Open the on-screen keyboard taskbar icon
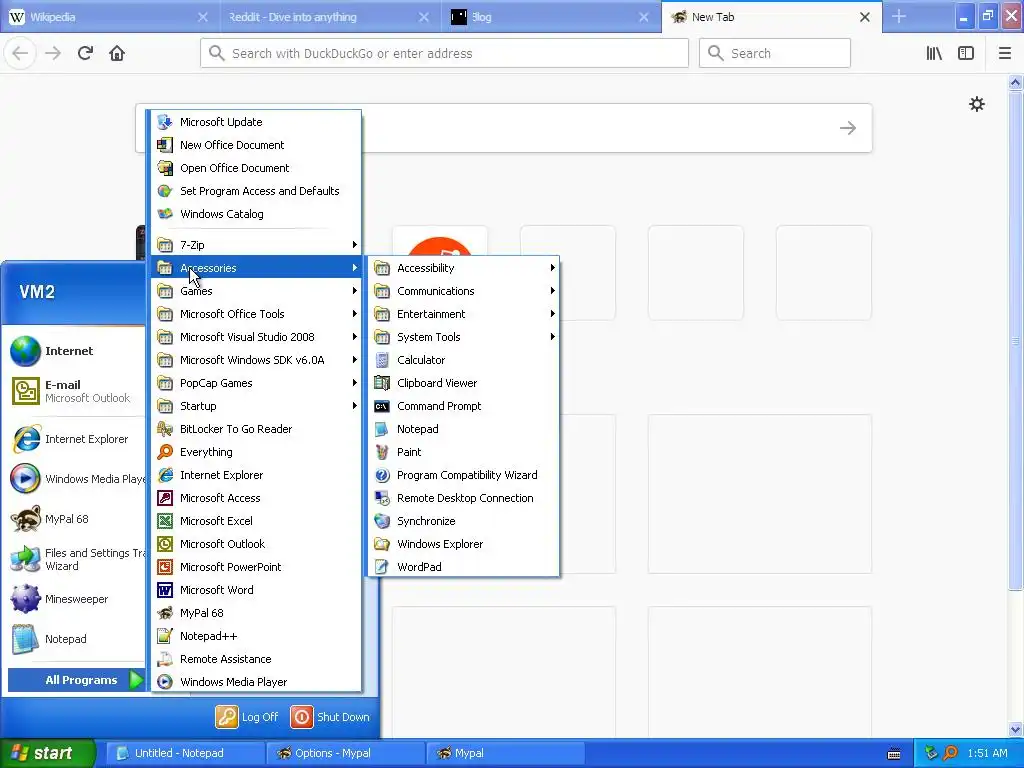The image size is (1024, 768). (894, 754)
